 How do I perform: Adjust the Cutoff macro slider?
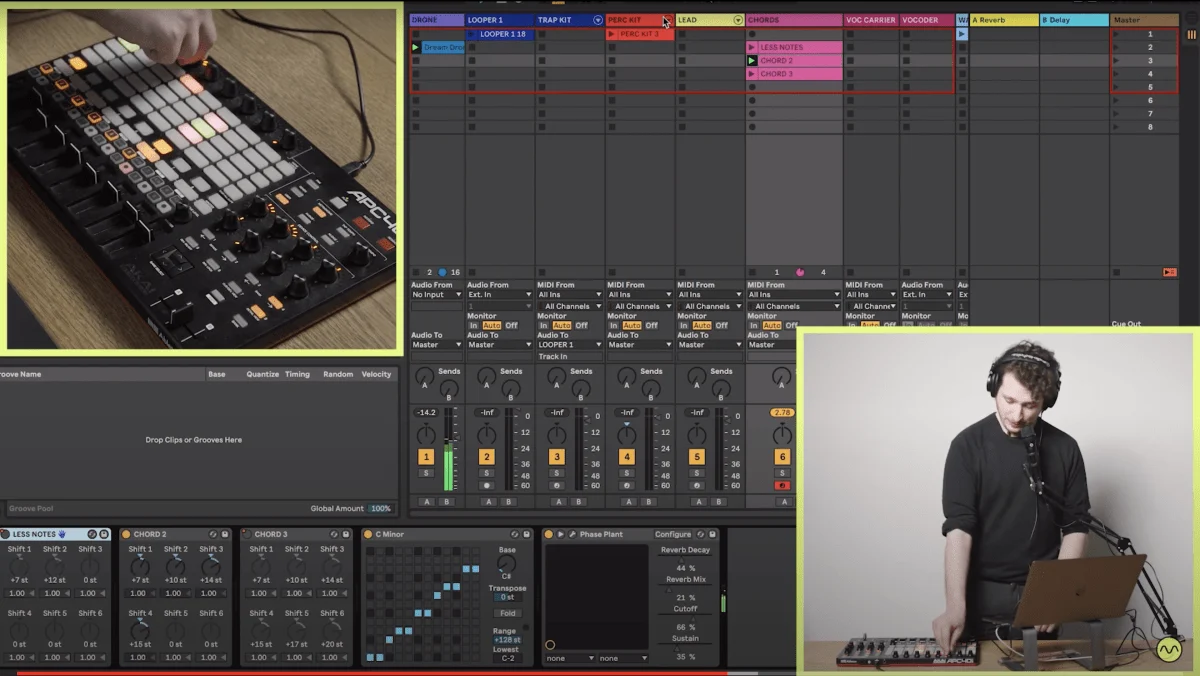(686, 617)
